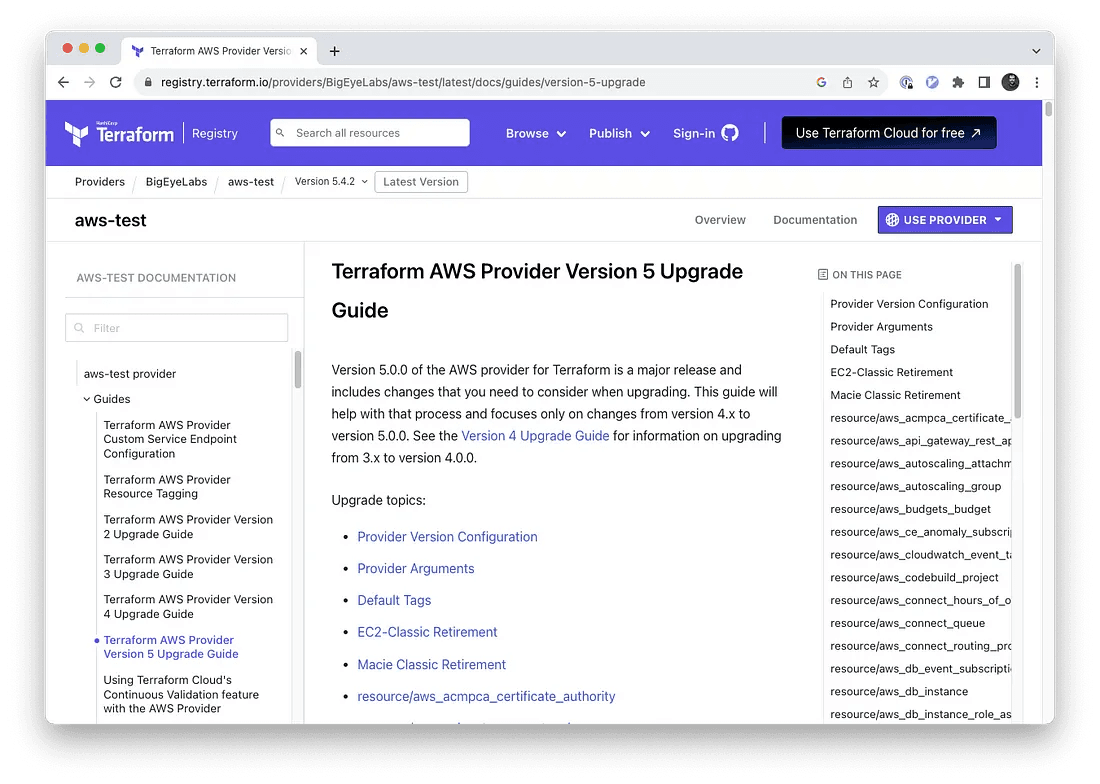
Task: Reload the page with the refresh icon
Action: (x=116, y=82)
